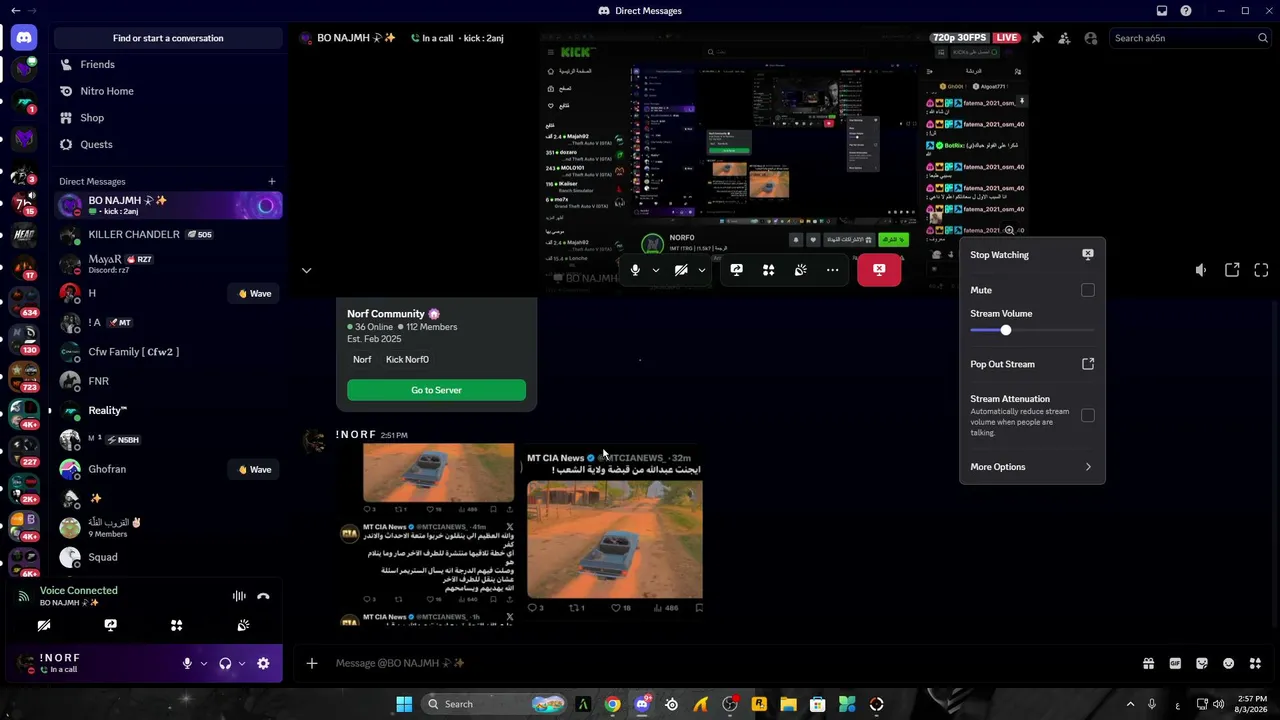Add friends to DM icon in header
Screen dimensions: 1280x720
1064,38
